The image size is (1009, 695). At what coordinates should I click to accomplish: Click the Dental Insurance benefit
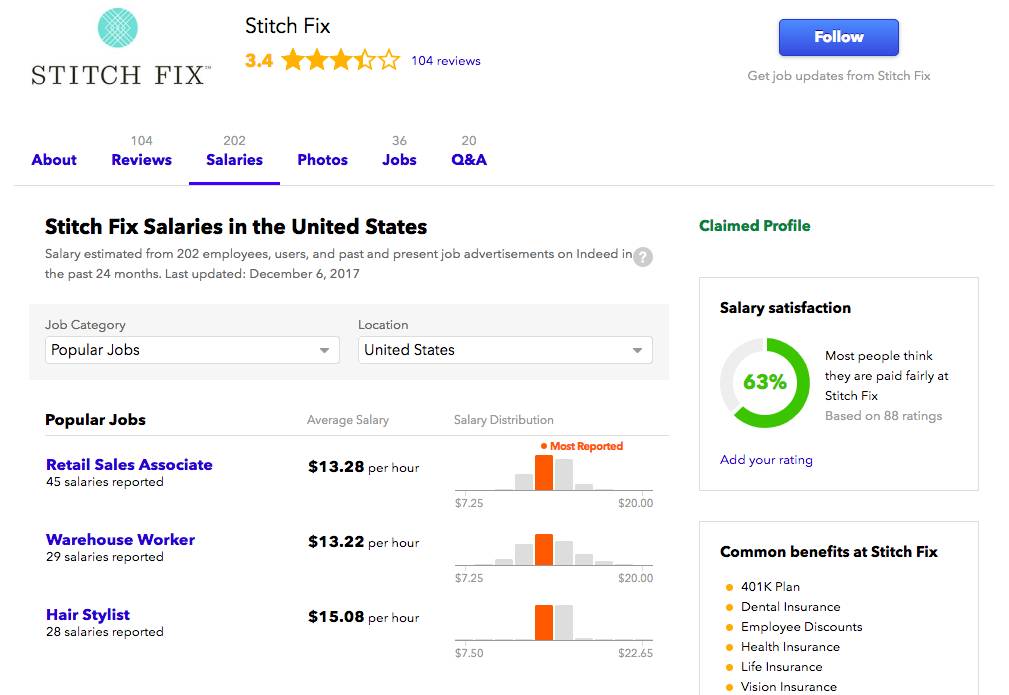(791, 607)
